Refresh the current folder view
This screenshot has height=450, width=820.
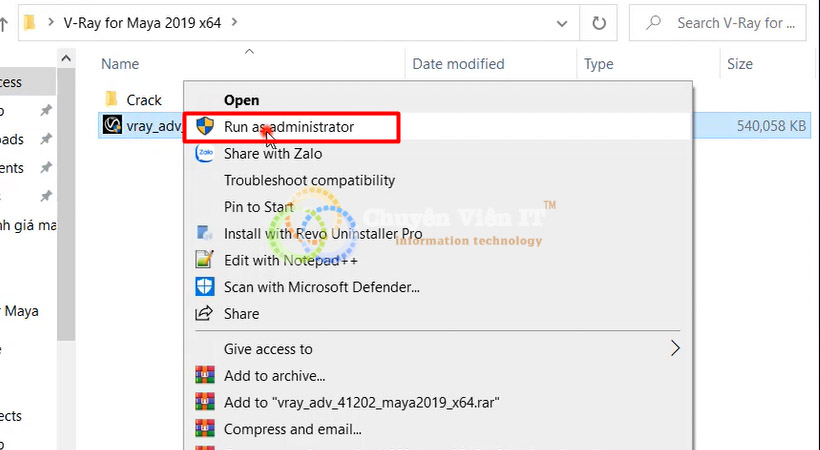pos(599,23)
